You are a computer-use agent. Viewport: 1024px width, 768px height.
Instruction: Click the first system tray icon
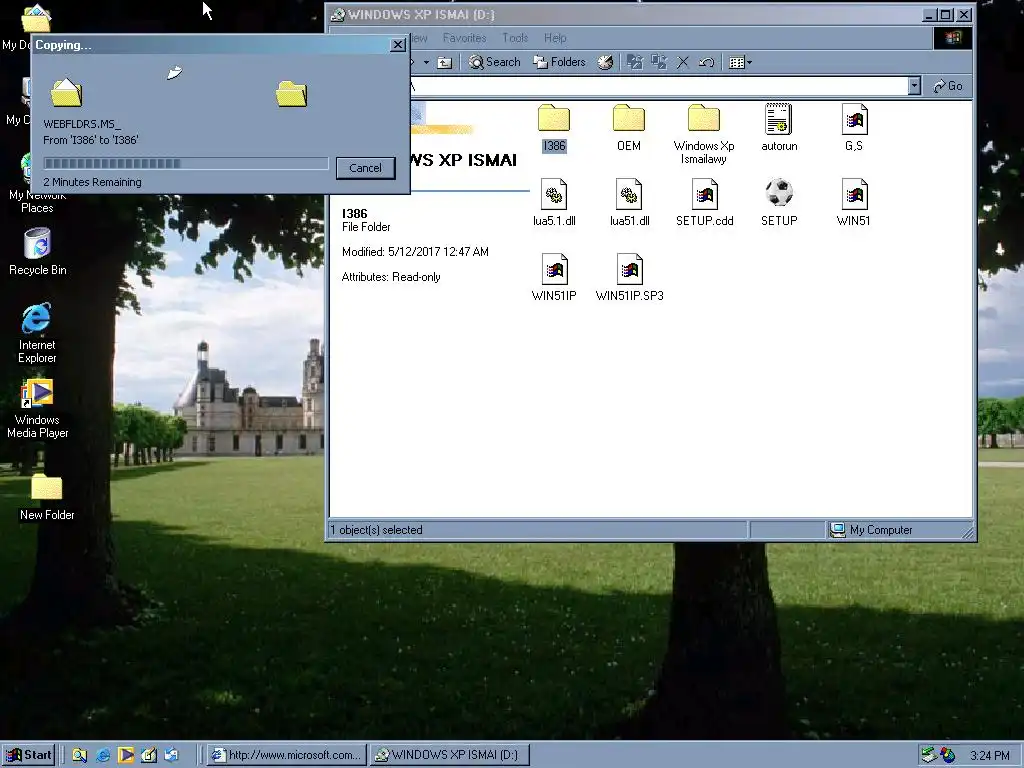coord(928,755)
